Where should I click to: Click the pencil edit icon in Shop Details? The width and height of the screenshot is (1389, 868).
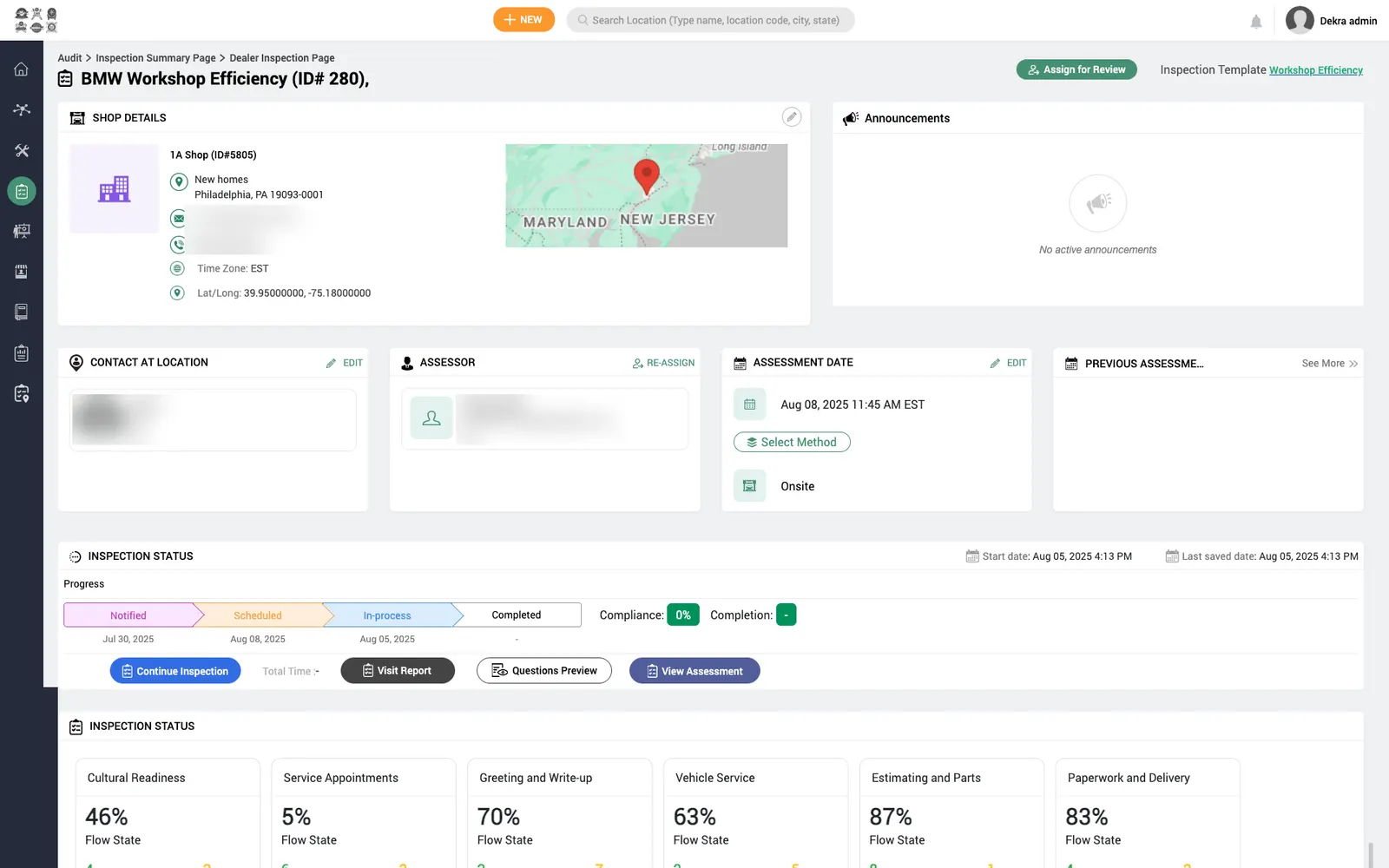(x=791, y=117)
